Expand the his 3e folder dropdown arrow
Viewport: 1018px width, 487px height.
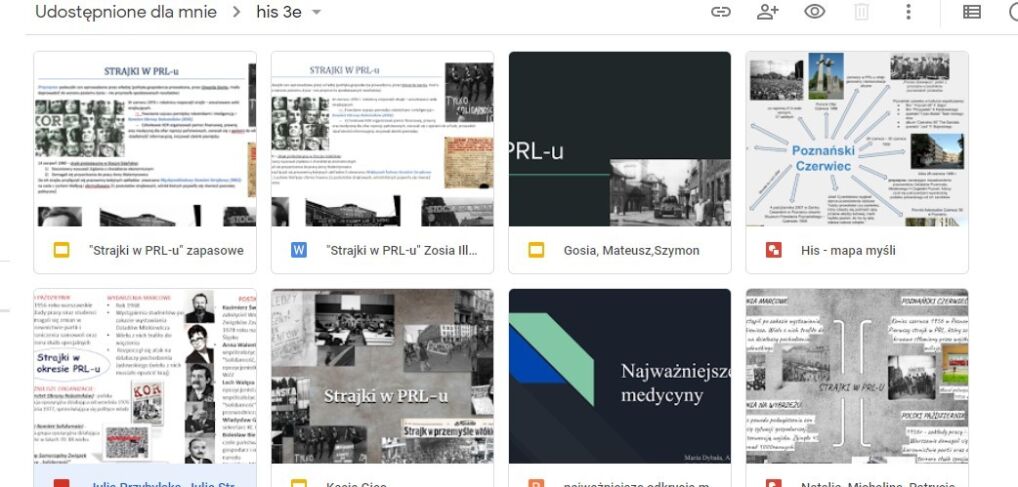317,12
